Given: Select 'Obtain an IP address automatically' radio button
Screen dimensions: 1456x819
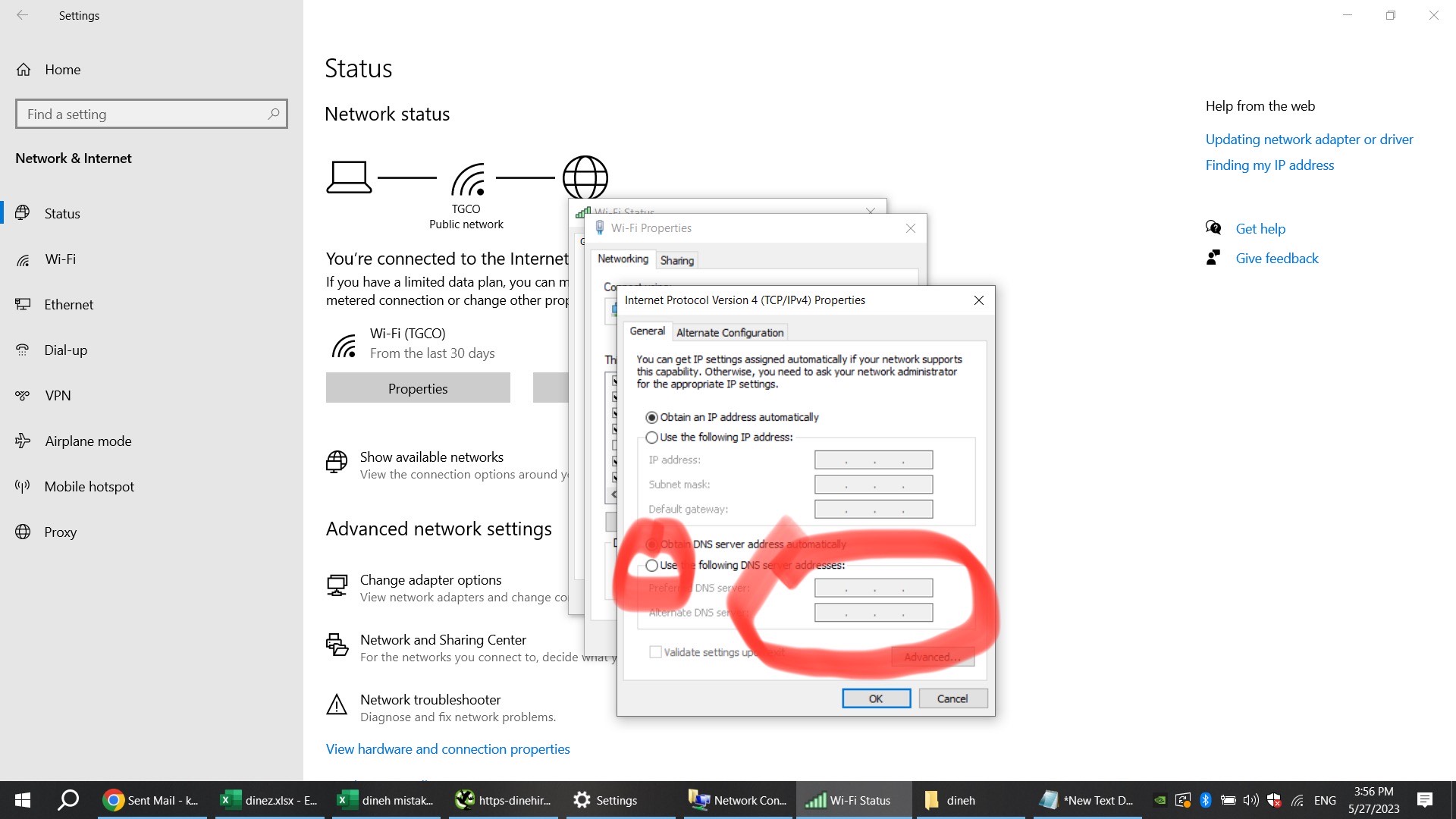Looking at the screenshot, I should click(650, 417).
